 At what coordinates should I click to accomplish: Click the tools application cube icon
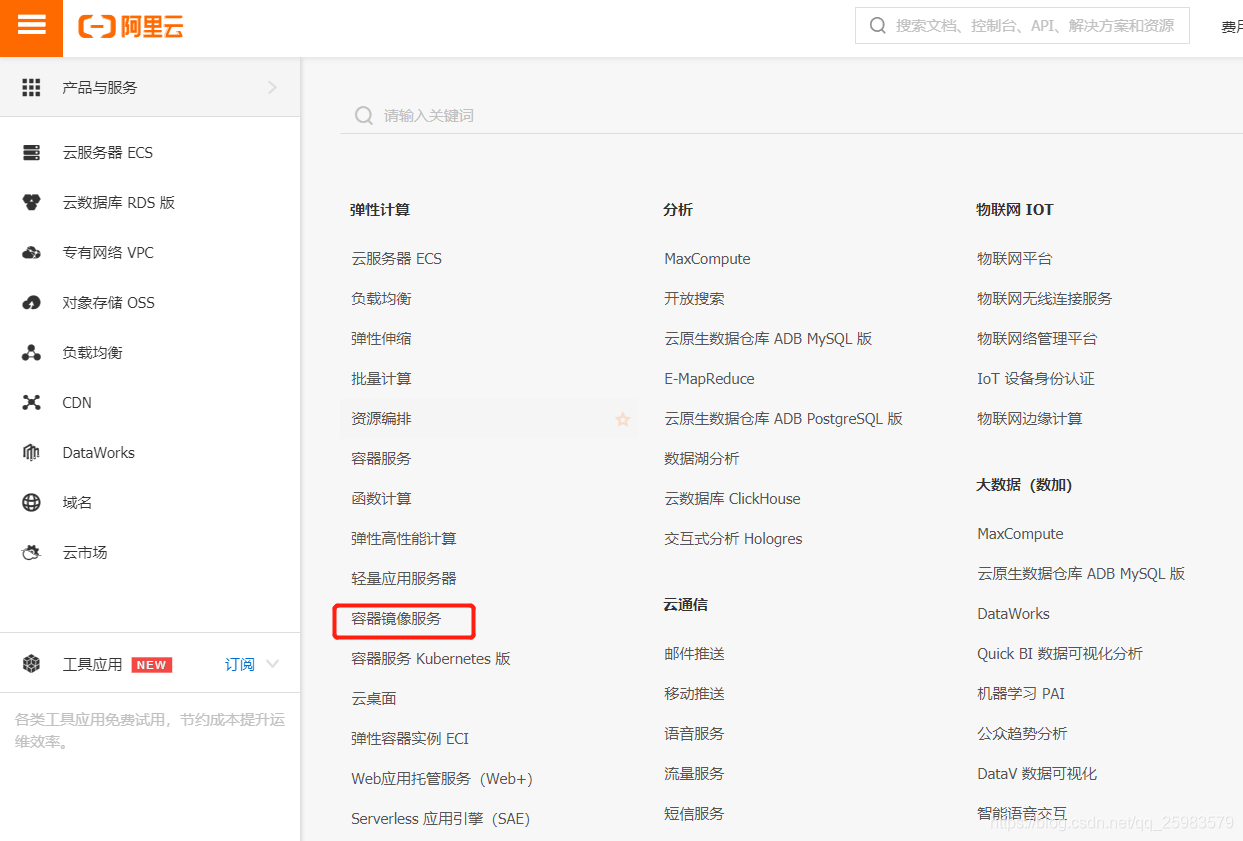pos(31,664)
